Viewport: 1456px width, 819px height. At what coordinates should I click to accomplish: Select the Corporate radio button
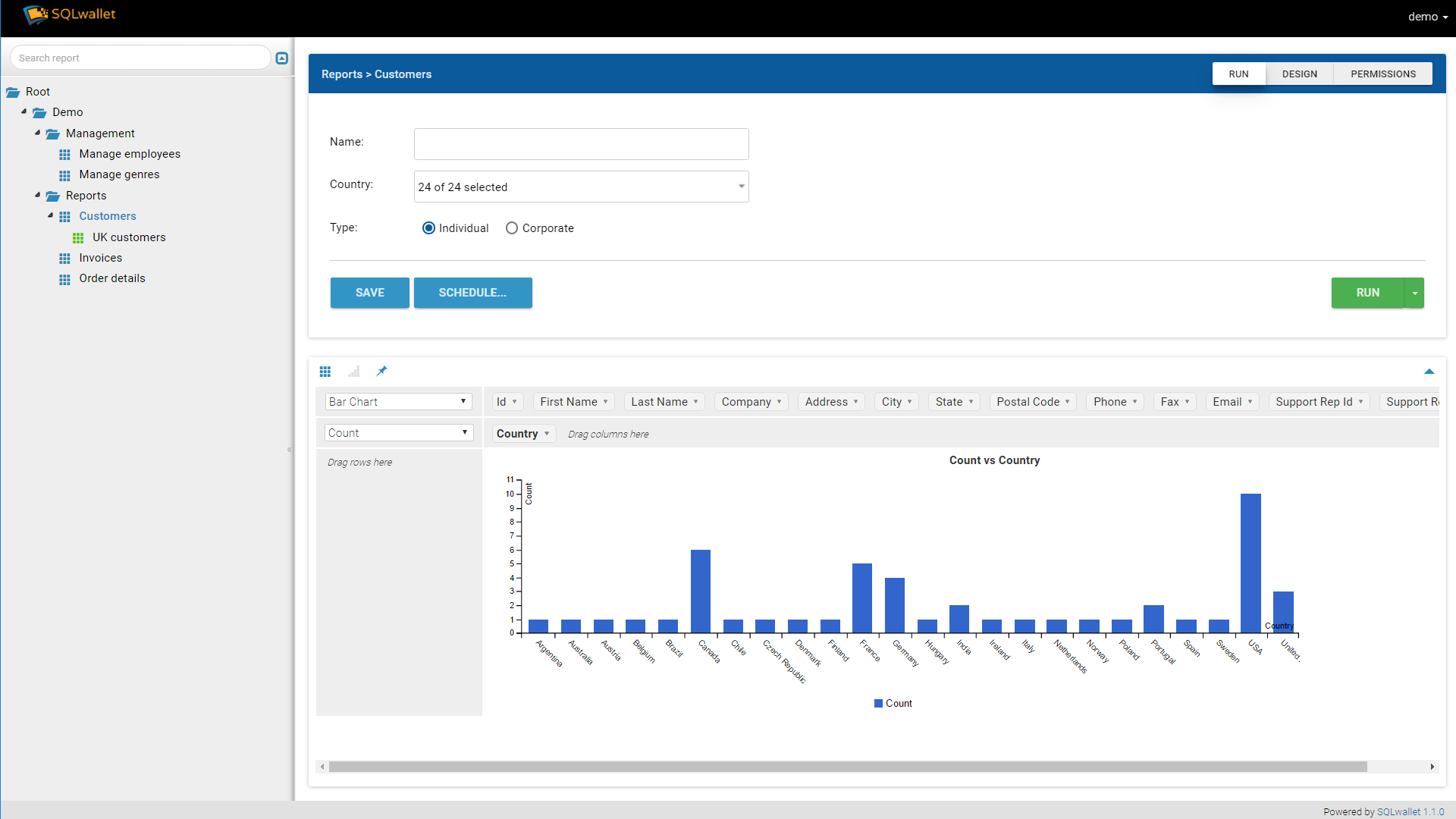[512, 228]
